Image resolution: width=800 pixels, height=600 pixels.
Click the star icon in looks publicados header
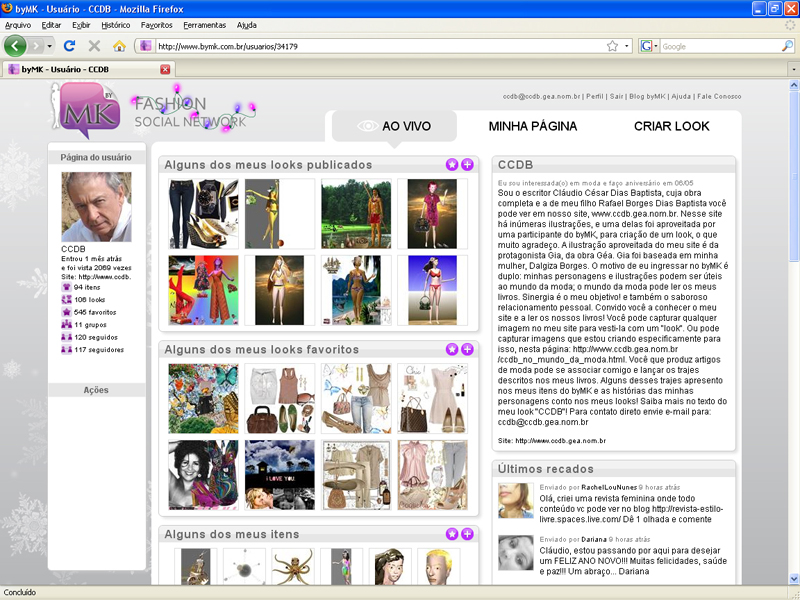[x=452, y=164]
